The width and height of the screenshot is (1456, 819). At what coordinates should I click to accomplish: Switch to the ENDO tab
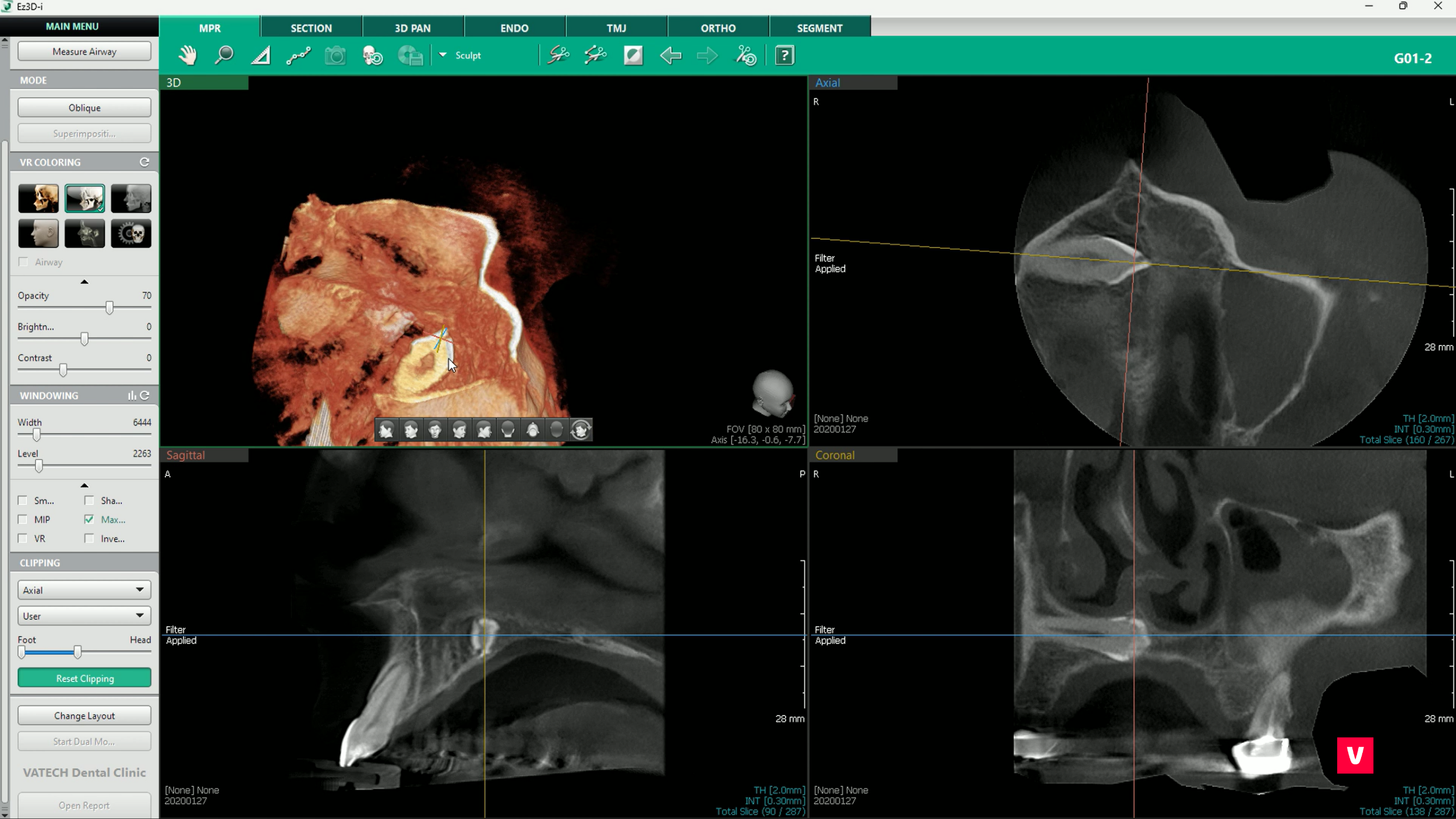click(514, 28)
